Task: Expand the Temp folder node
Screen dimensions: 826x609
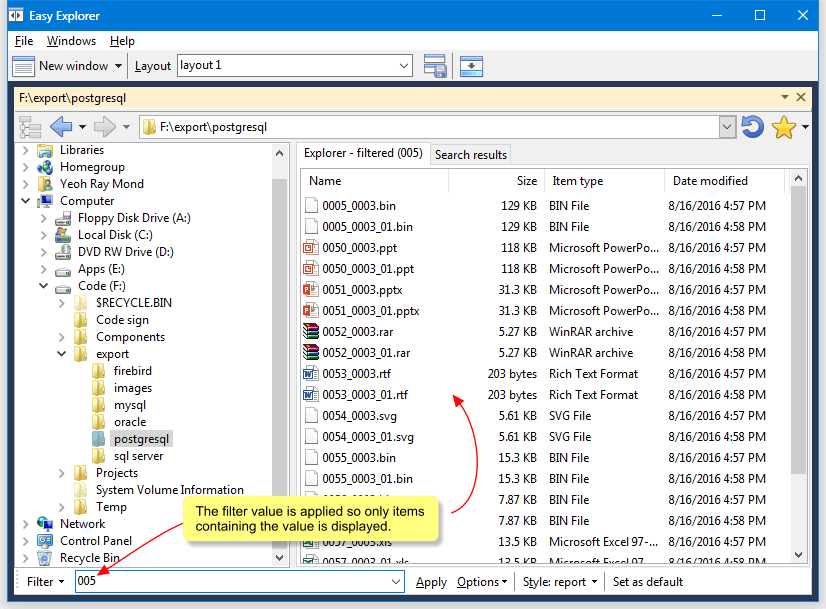Action: pos(62,507)
